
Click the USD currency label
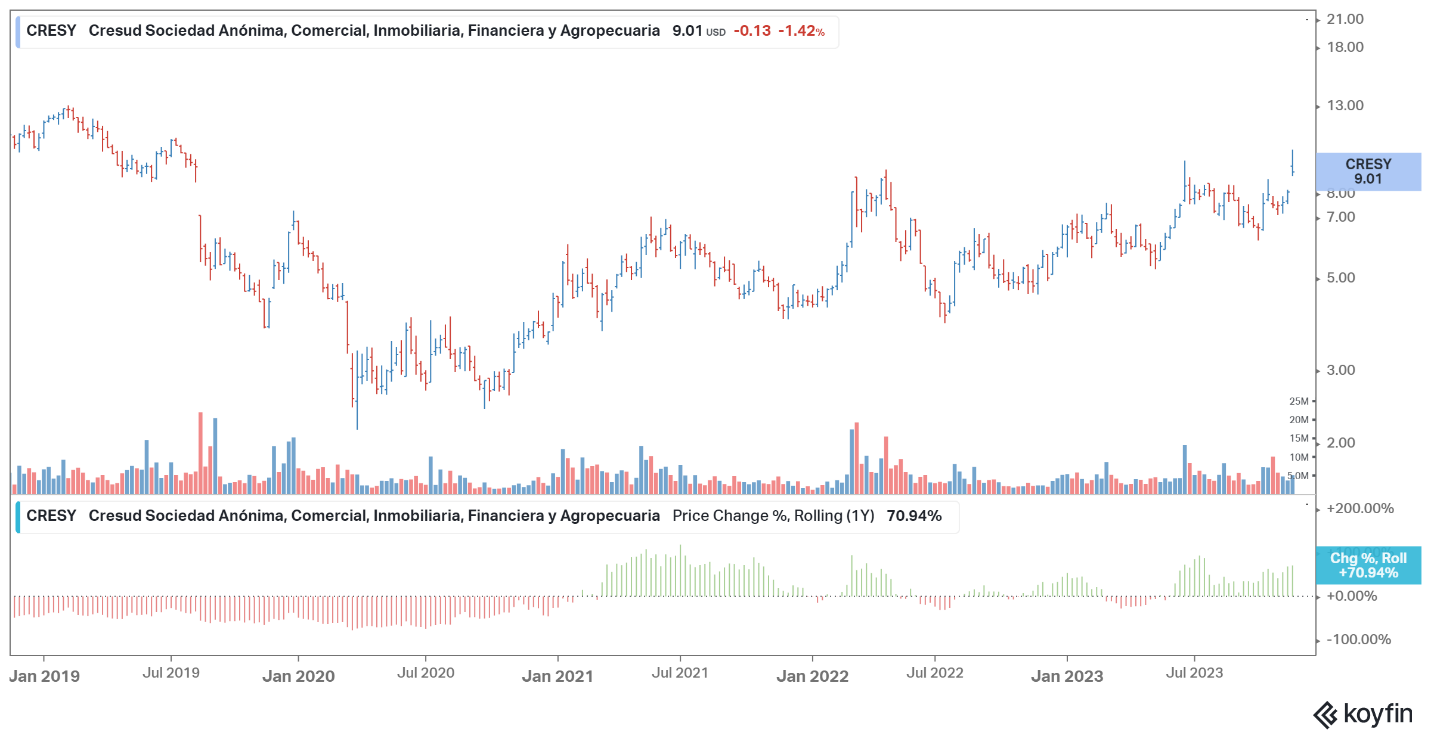pos(716,33)
